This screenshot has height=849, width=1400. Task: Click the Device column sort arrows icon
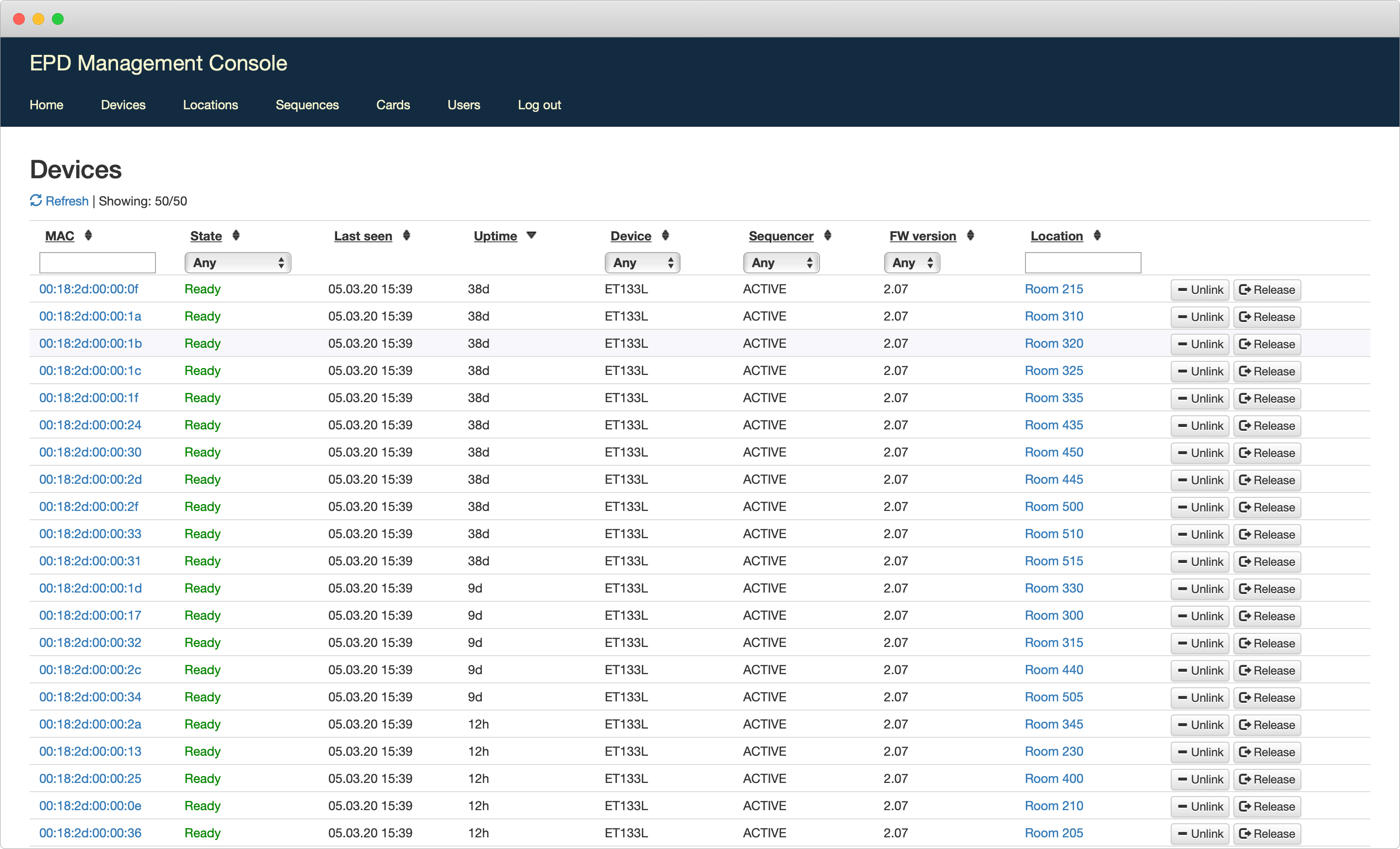click(x=666, y=235)
